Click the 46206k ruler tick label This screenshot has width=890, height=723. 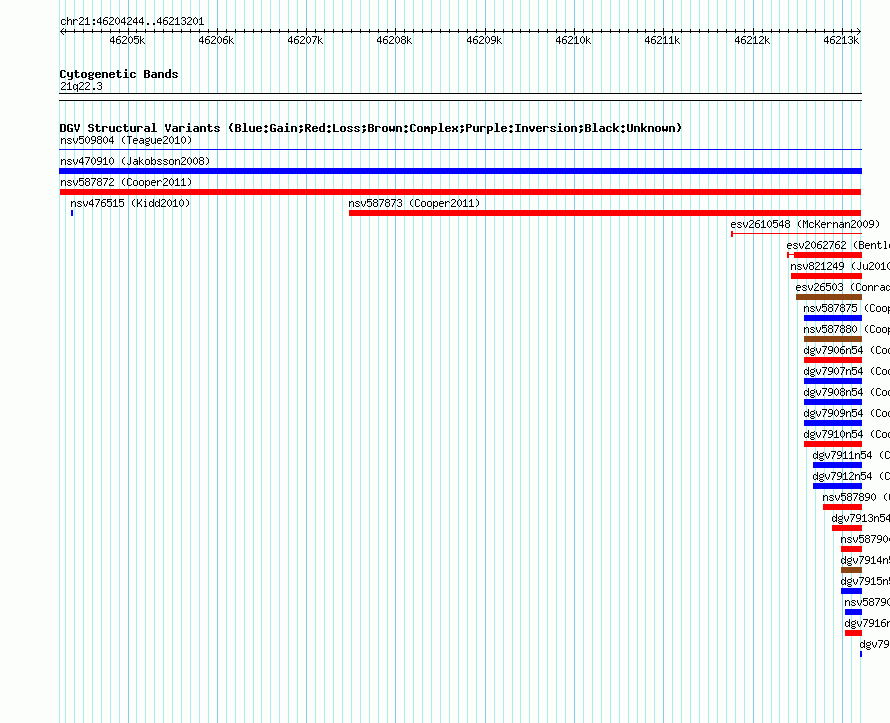point(216,40)
